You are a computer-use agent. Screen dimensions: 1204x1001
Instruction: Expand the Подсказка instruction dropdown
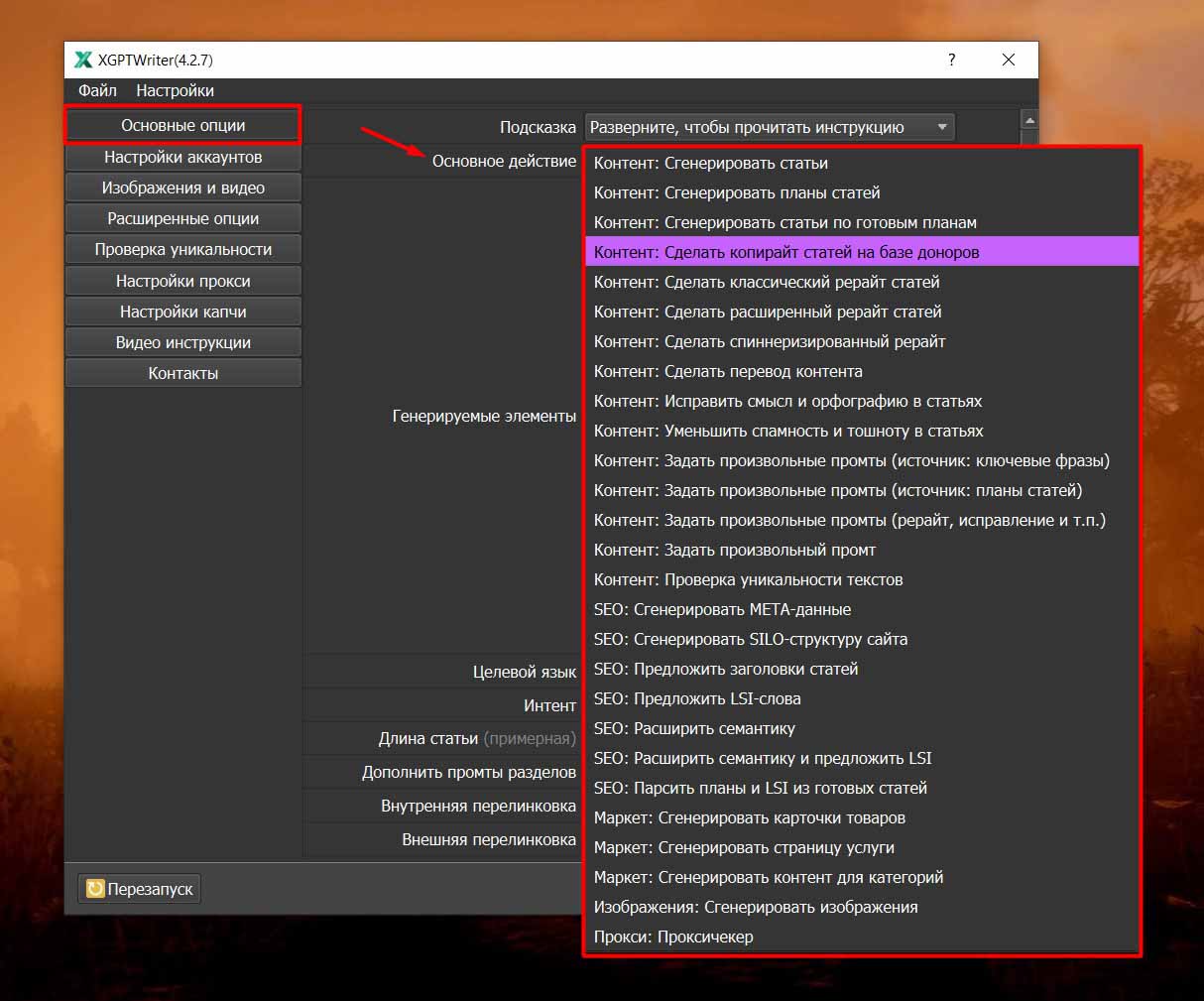click(941, 127)
